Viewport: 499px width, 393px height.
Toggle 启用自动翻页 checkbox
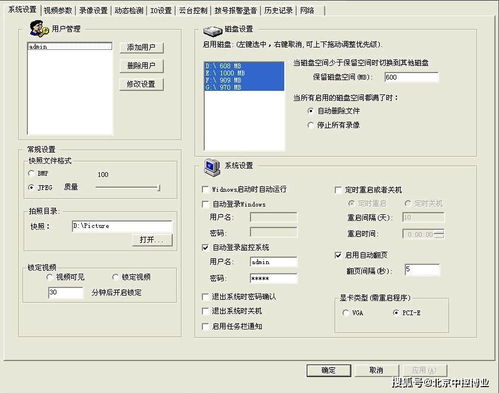coord(338,255)
